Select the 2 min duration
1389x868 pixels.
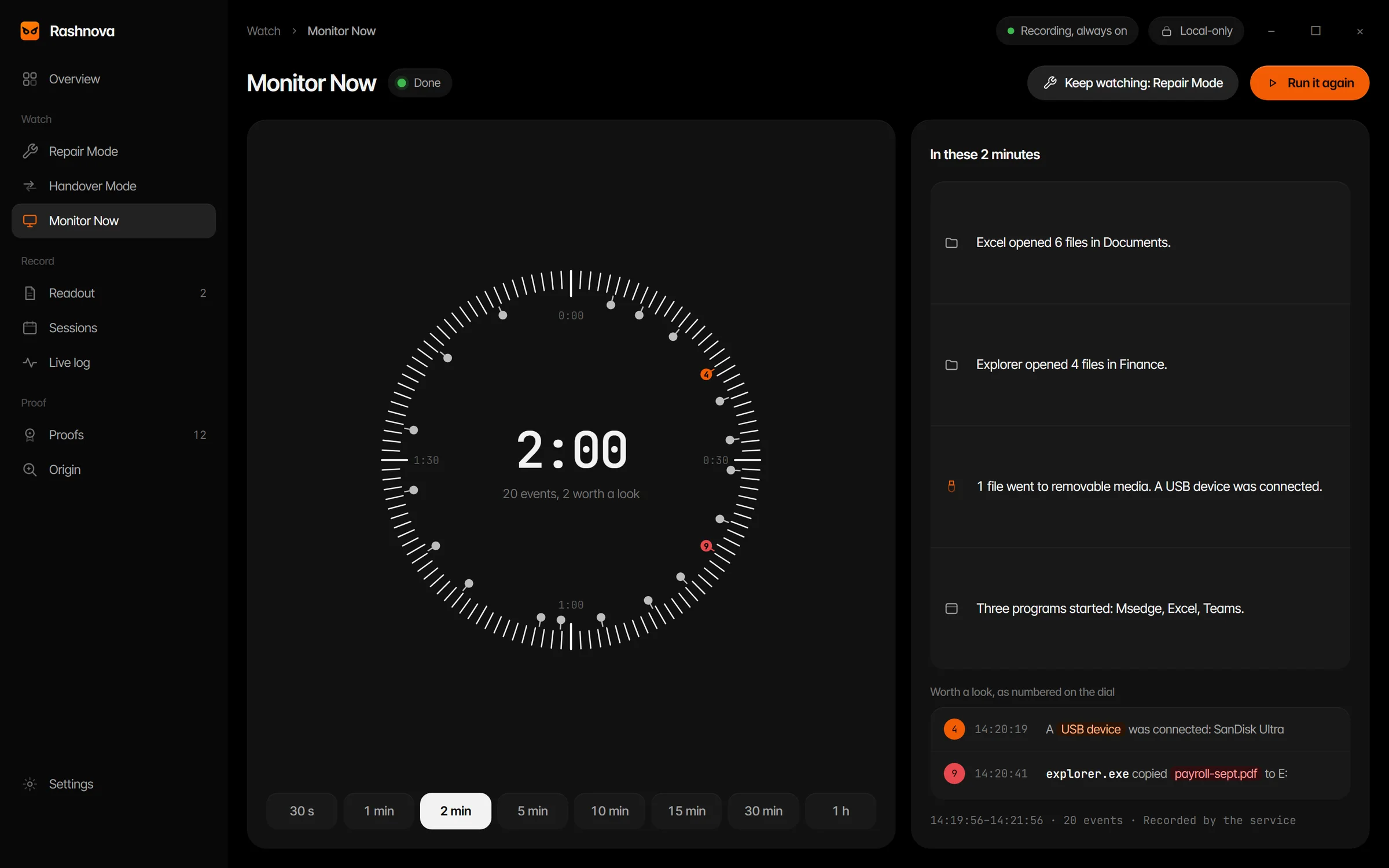(455, 811)
